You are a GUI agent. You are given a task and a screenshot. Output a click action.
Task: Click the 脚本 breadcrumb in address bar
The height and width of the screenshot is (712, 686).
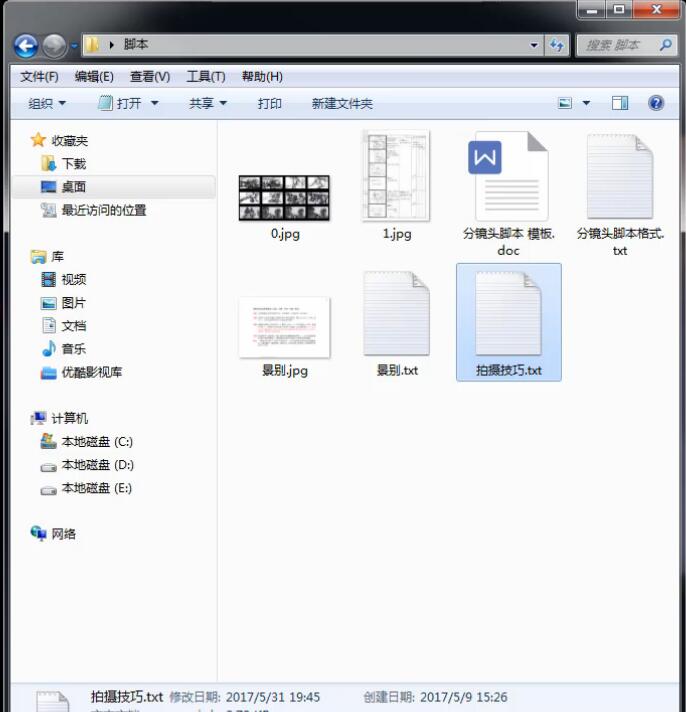point(136,44)
